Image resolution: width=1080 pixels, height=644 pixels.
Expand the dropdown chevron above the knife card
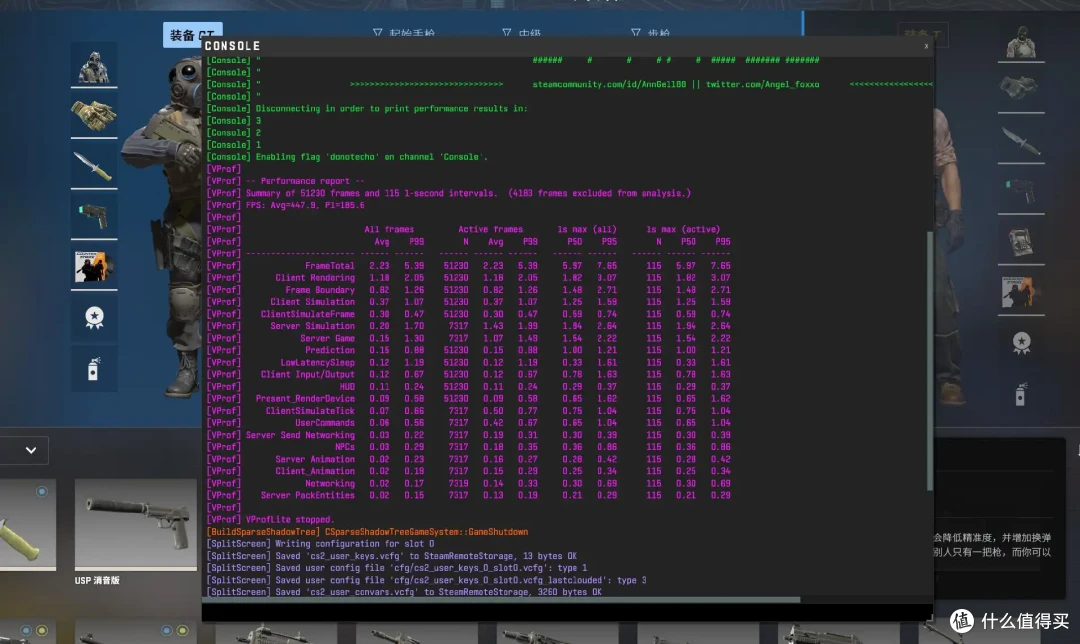(x=30, y=450)
